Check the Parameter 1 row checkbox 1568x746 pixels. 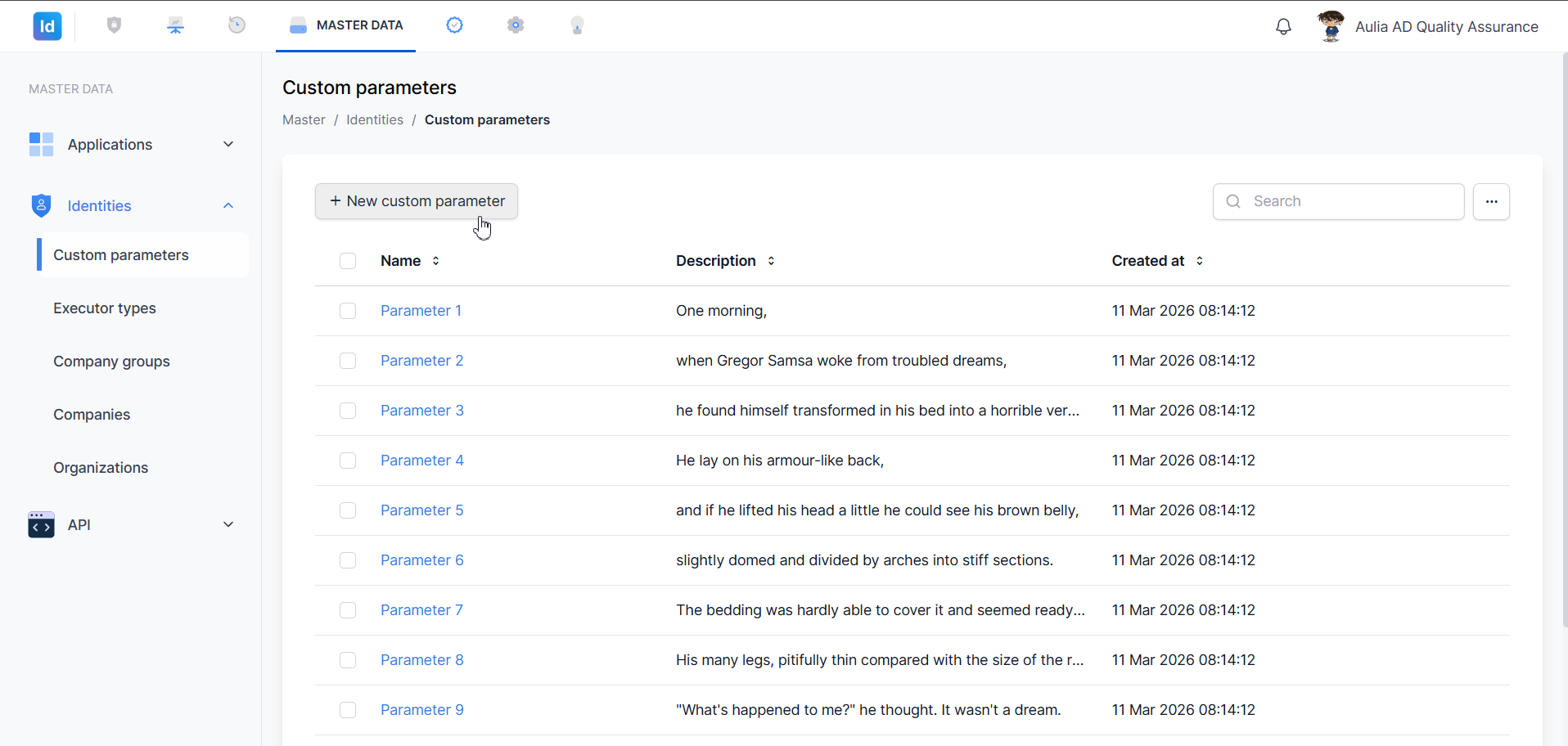348,311
